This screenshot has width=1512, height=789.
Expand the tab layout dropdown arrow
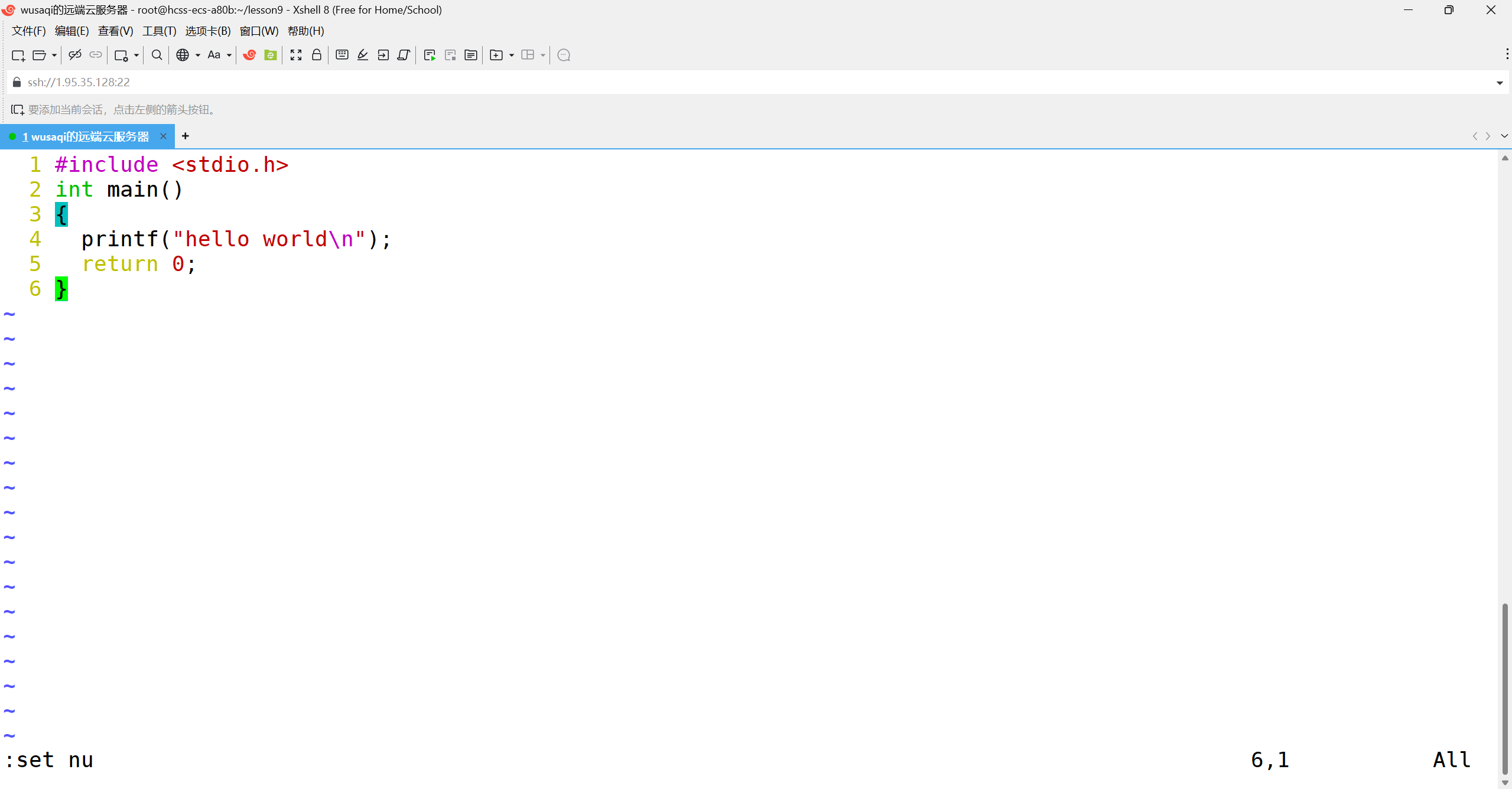coord(542,55)
